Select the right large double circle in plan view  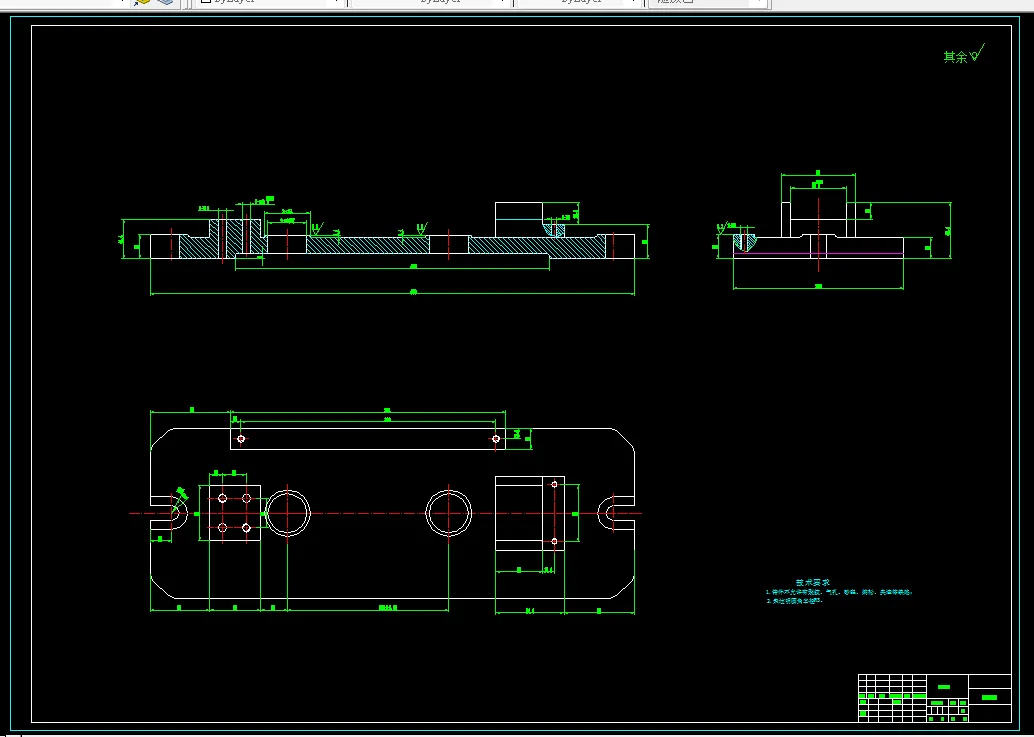click(x=448, y=513)
